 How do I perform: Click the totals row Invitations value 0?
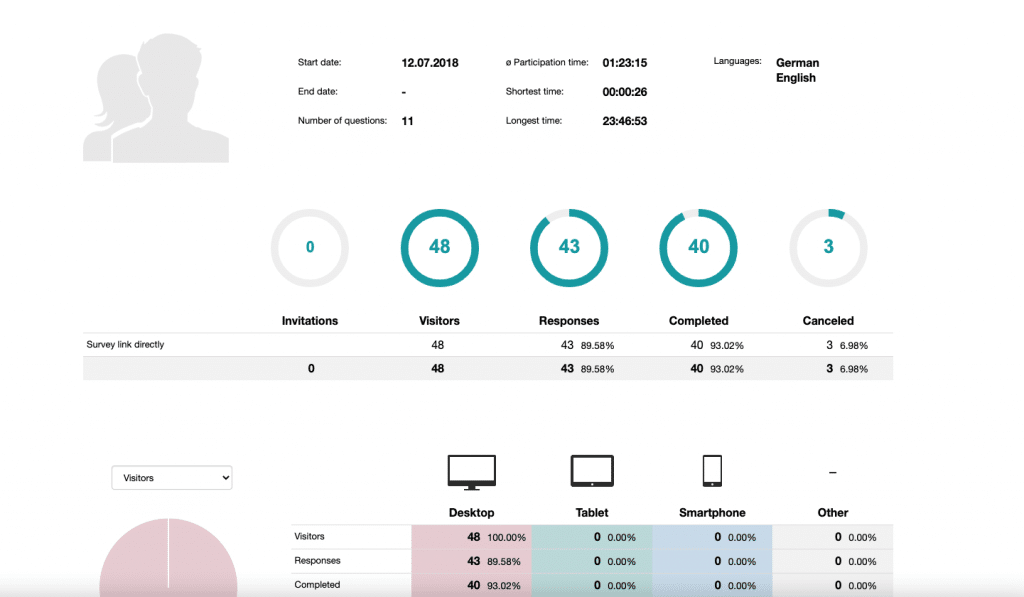[x=311, y=368]
